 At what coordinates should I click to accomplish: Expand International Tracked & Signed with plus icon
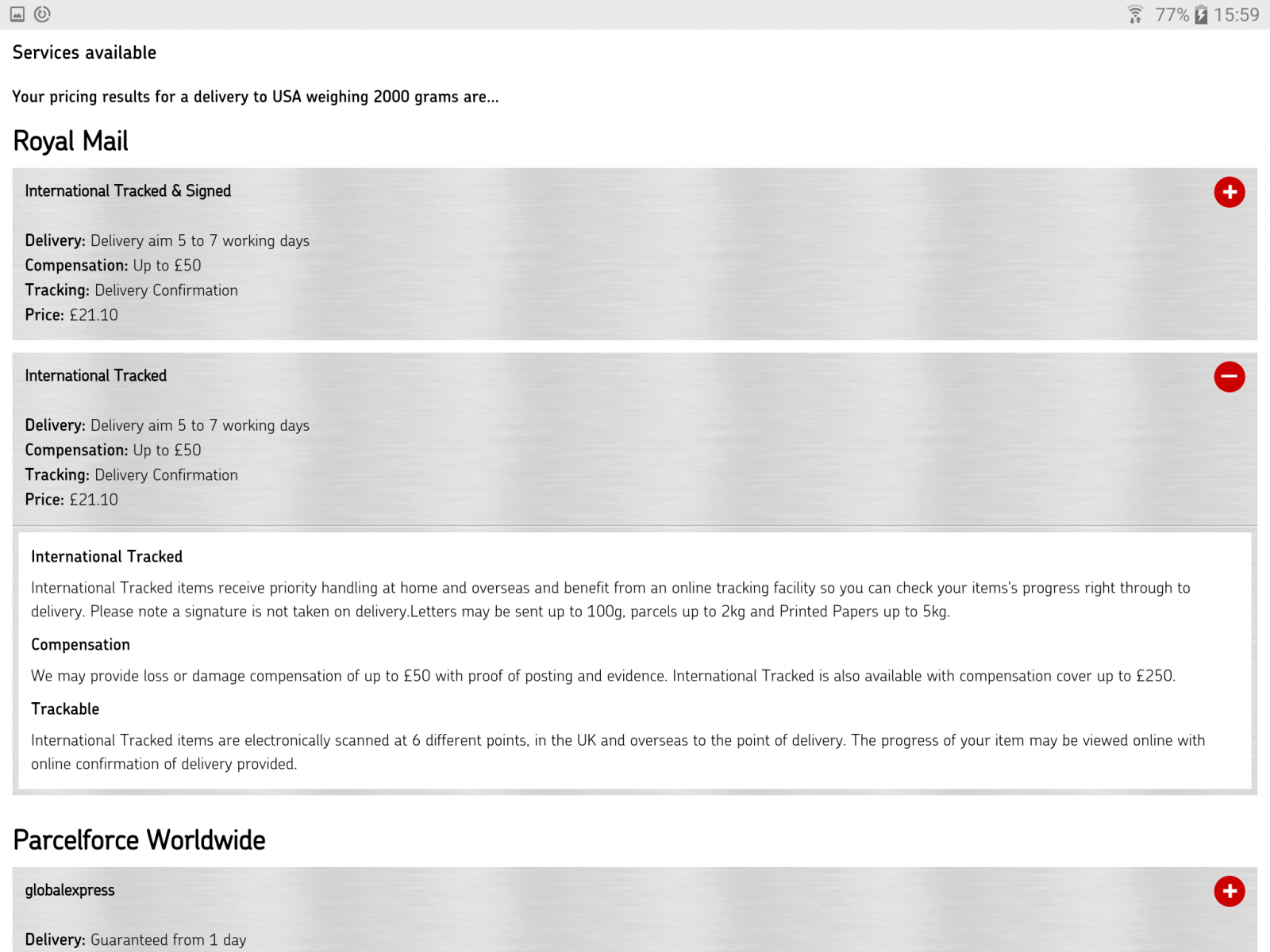tap(1229, 192)
